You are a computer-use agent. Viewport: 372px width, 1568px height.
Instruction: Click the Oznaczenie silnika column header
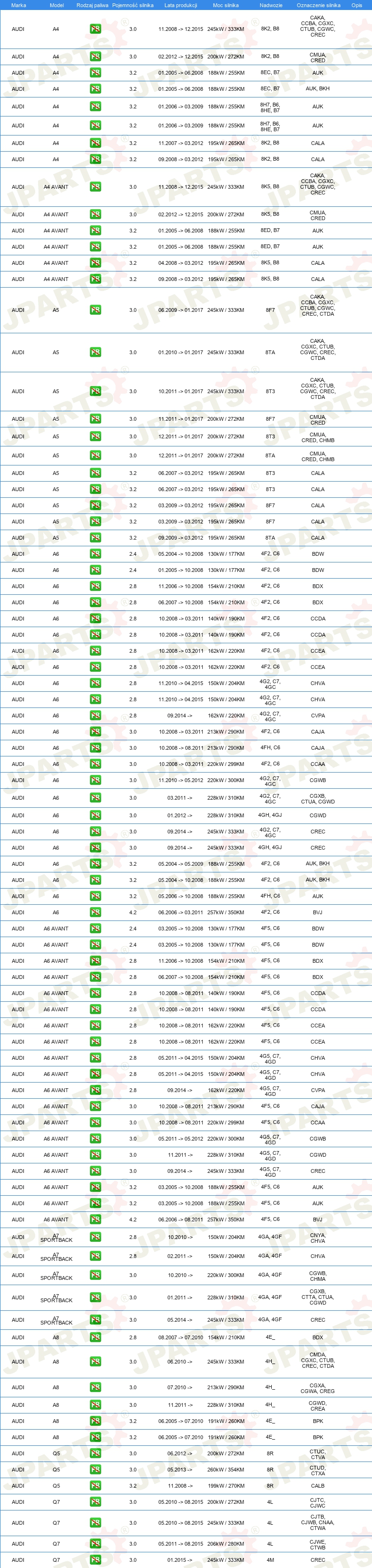coord(318,5)
